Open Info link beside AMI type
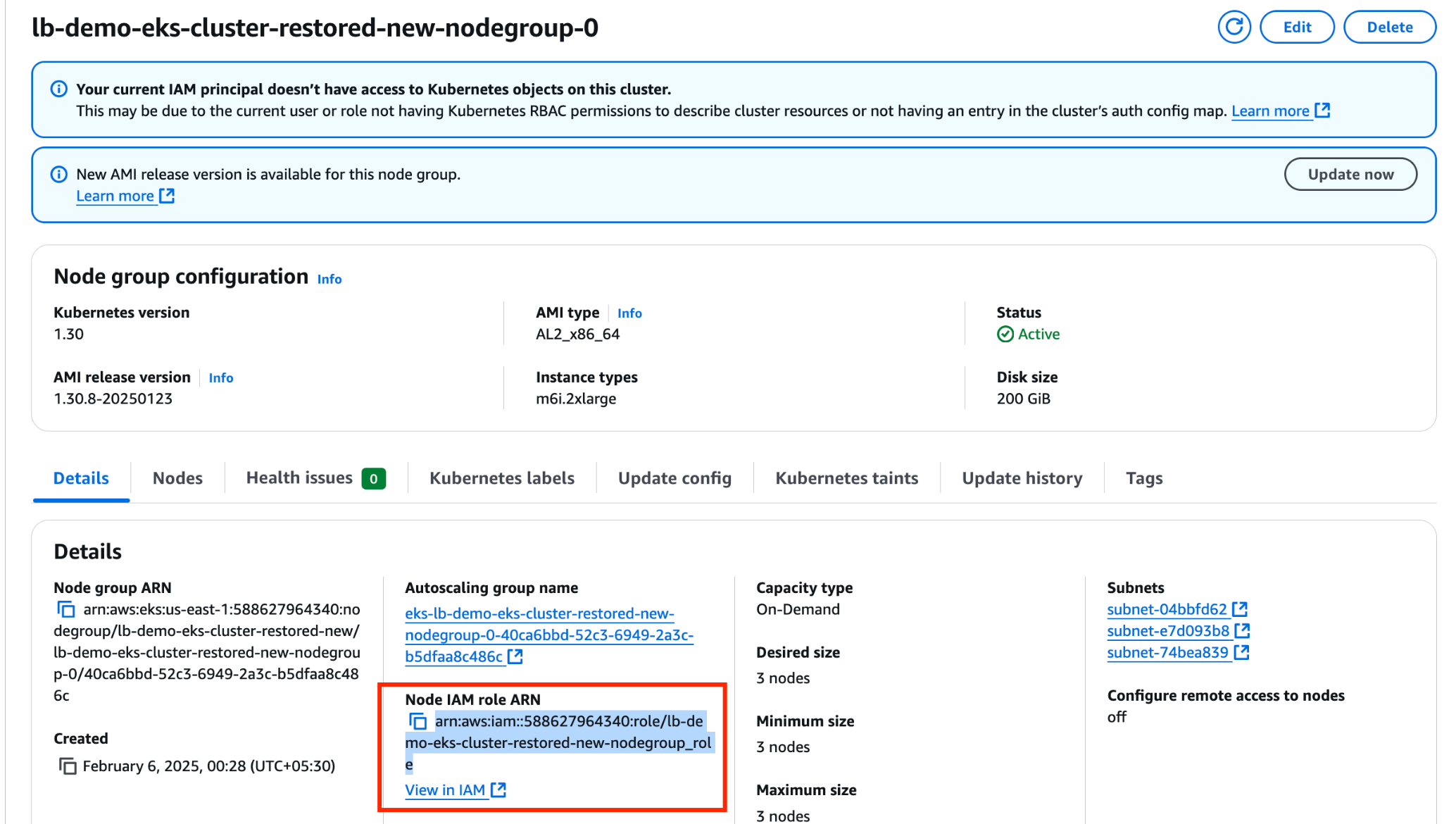 pyautogui.click(x=629, y=313)
